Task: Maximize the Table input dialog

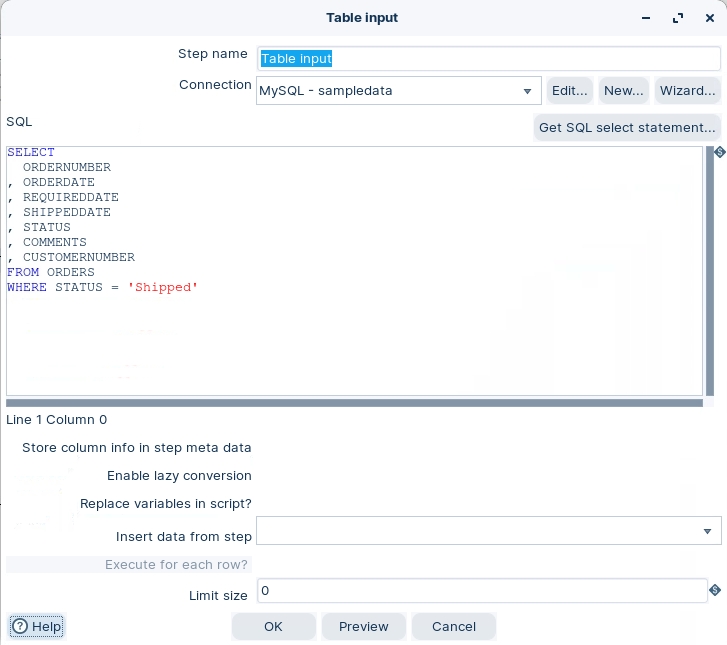Action: [678, 18]
